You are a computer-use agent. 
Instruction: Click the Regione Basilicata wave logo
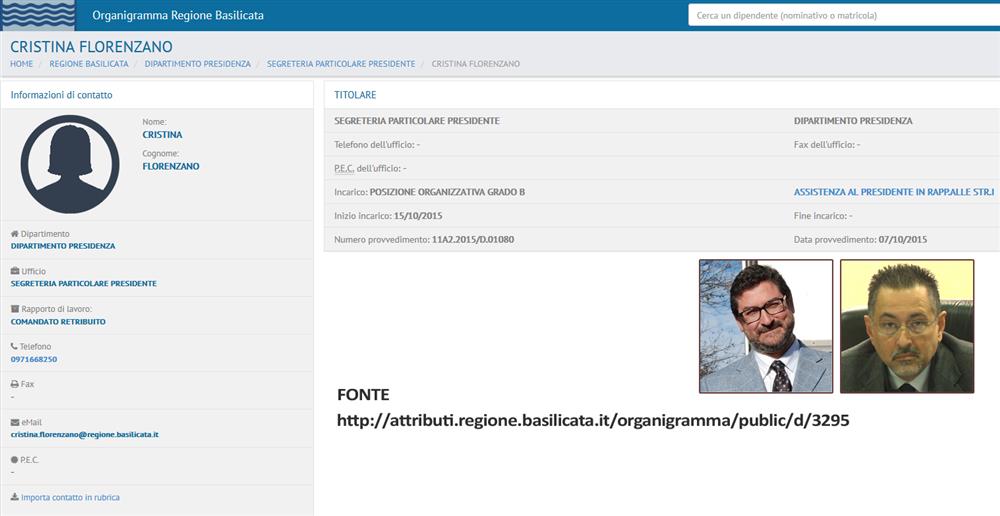coord(38,15)
